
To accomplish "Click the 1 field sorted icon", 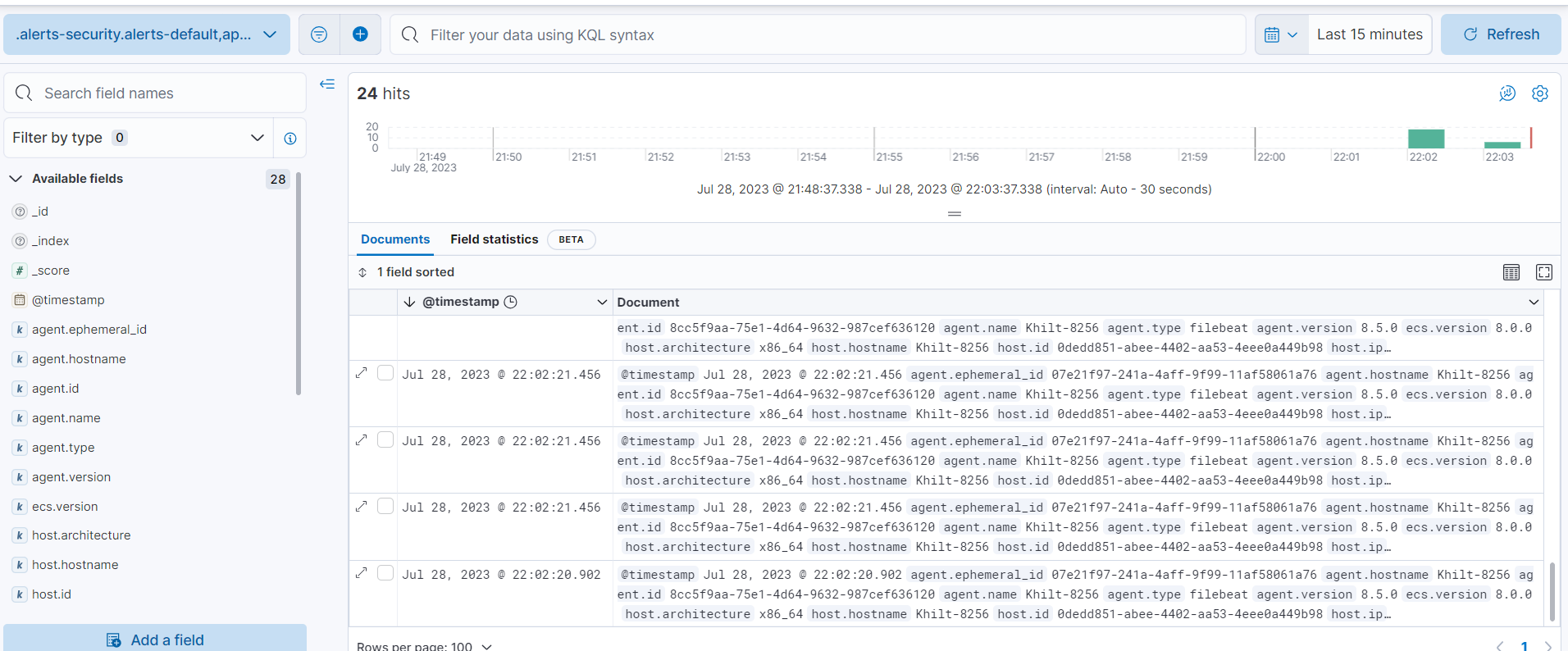I will click(x=362, y=272).
